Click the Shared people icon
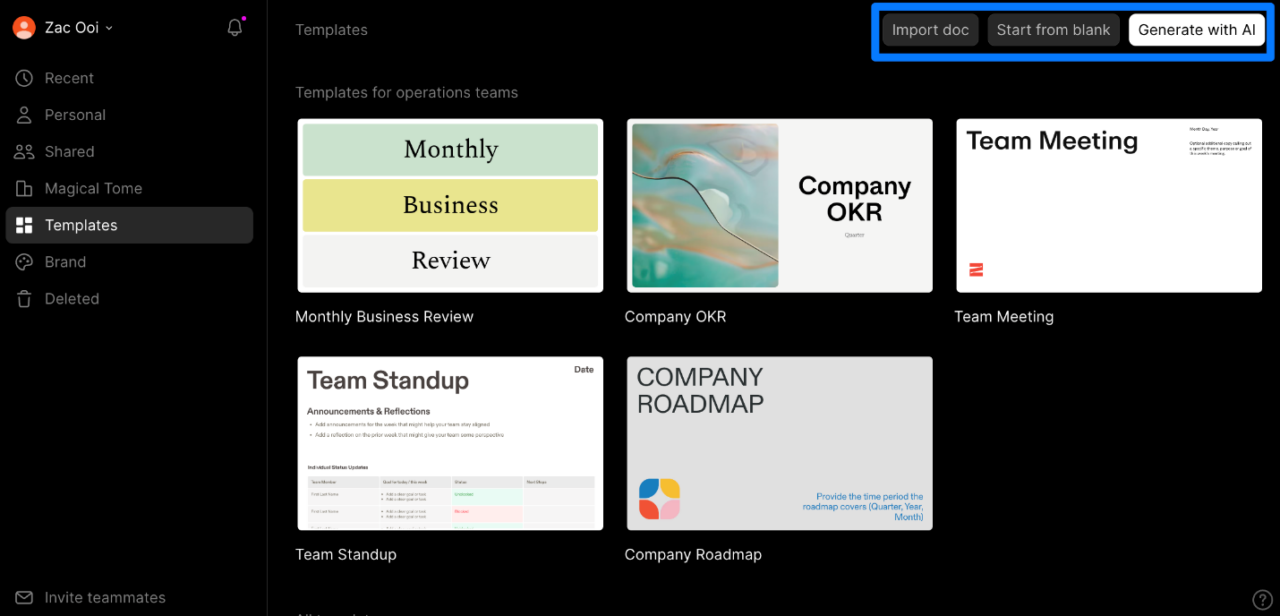Viewport: 1280px width, 616px height. click(24, 152)
